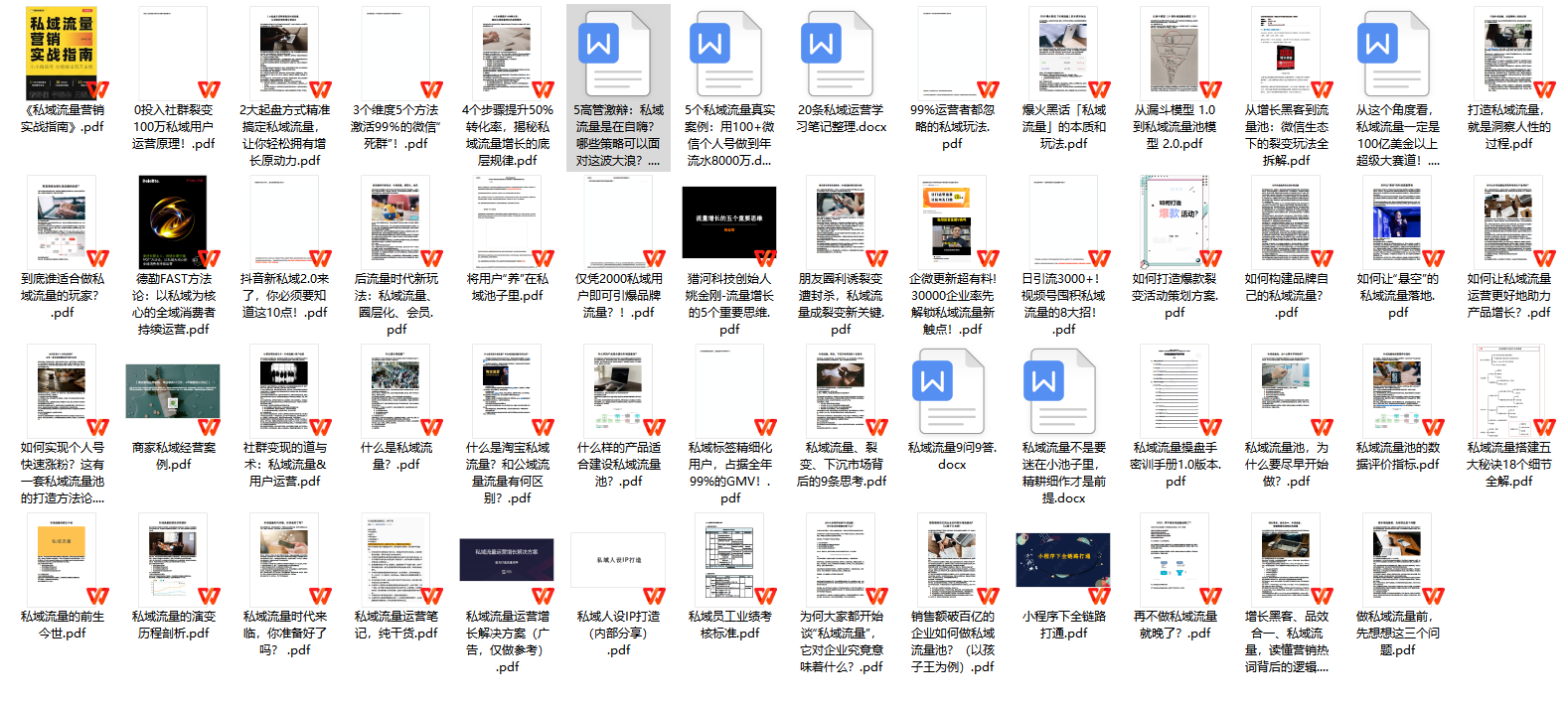Screen dimensions: 1568x707
Task: Open the 再不做私域流量就晚了?.pdf icon
Action: click(1175, 558)
